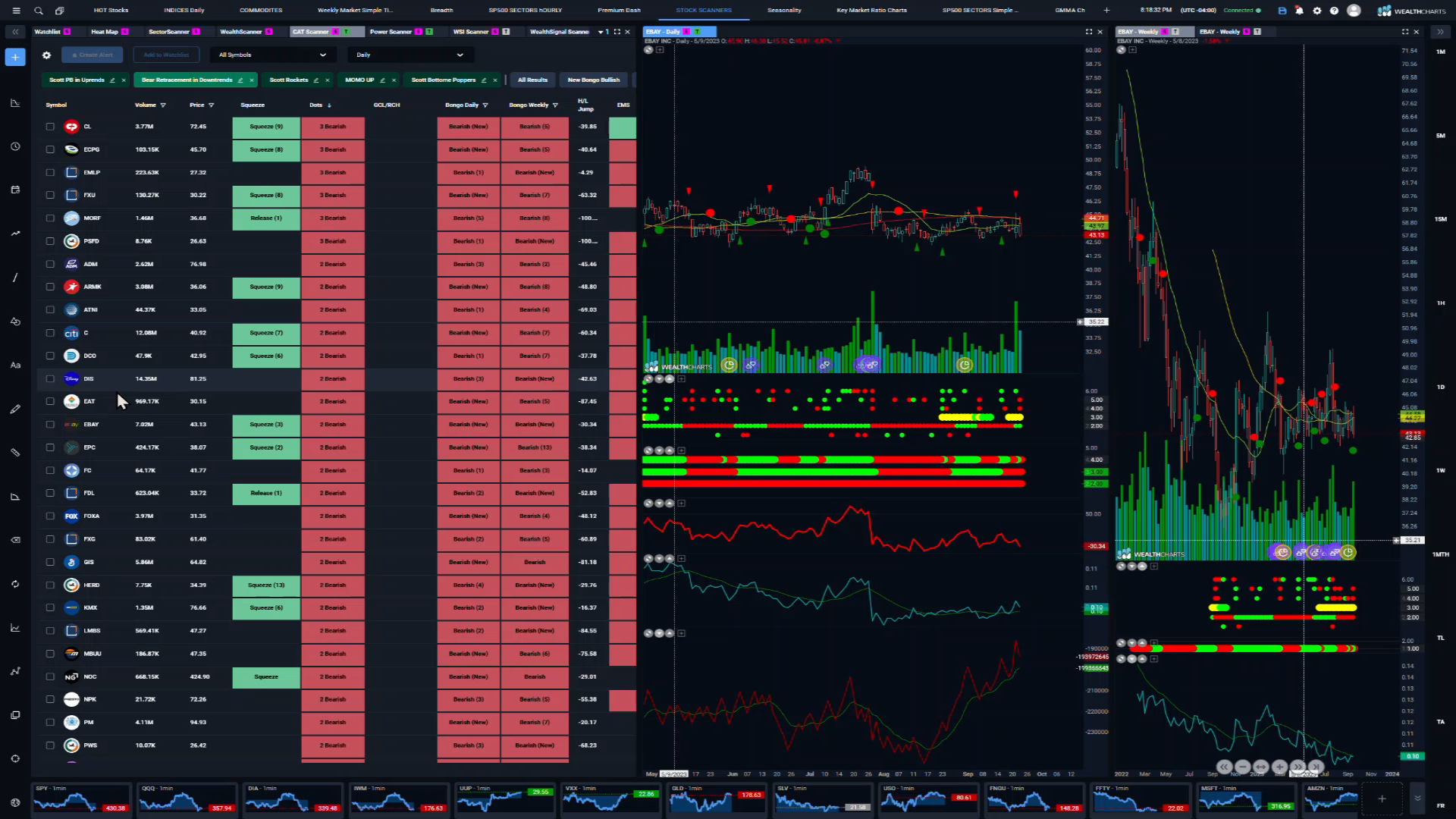Click the duplicate windows icon in top bar
This screenshot has width=1456, height=819.
click(x=59, y=11)
